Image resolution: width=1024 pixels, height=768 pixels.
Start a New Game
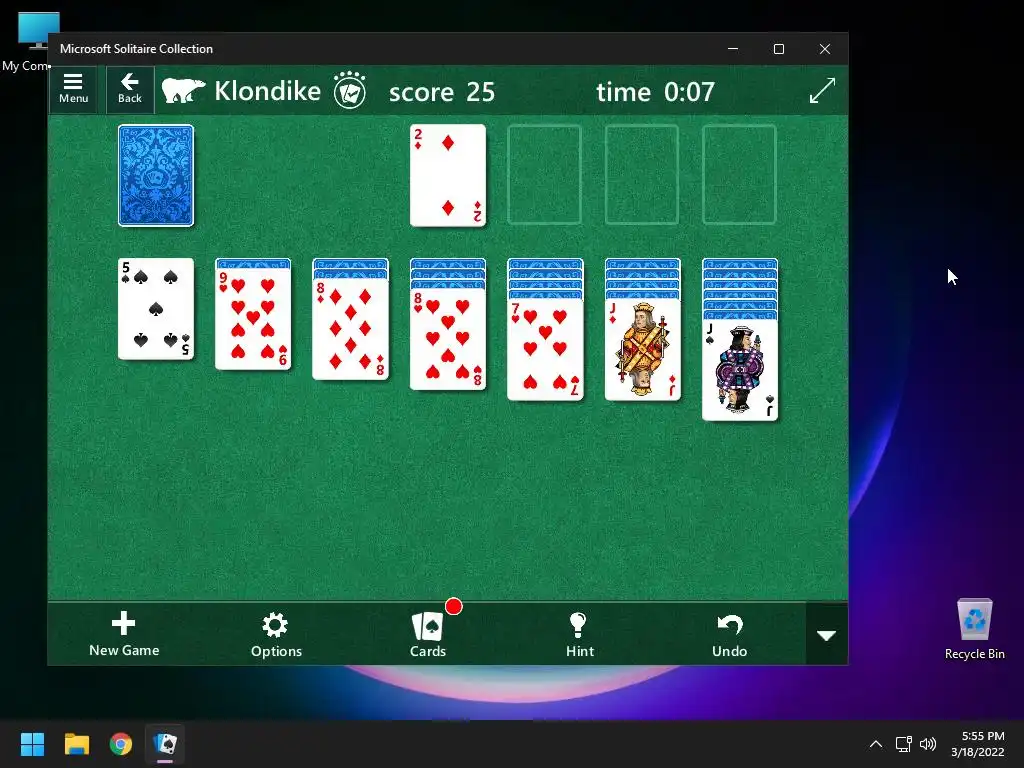(124, 634)
